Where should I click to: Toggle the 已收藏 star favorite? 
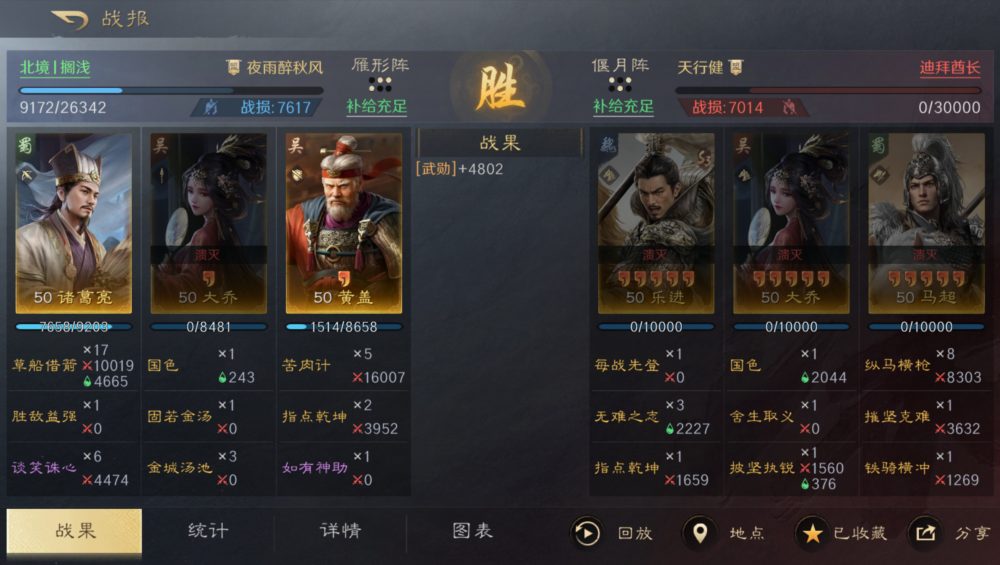coord(812,532)
